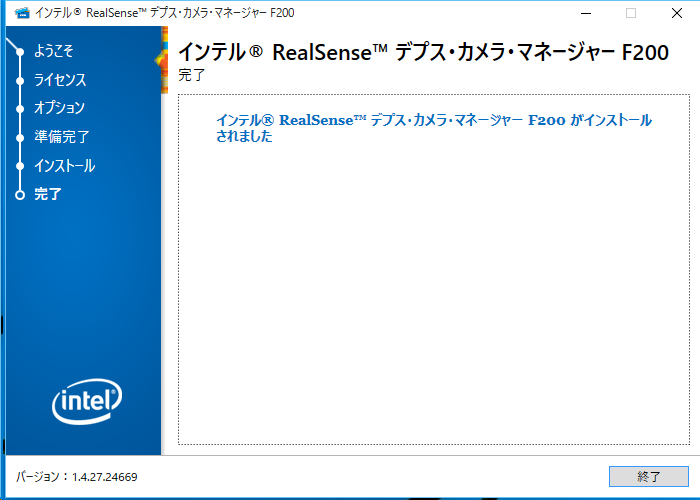
Task: Select the インストール step in sidebar
Action: pos(65,166)
